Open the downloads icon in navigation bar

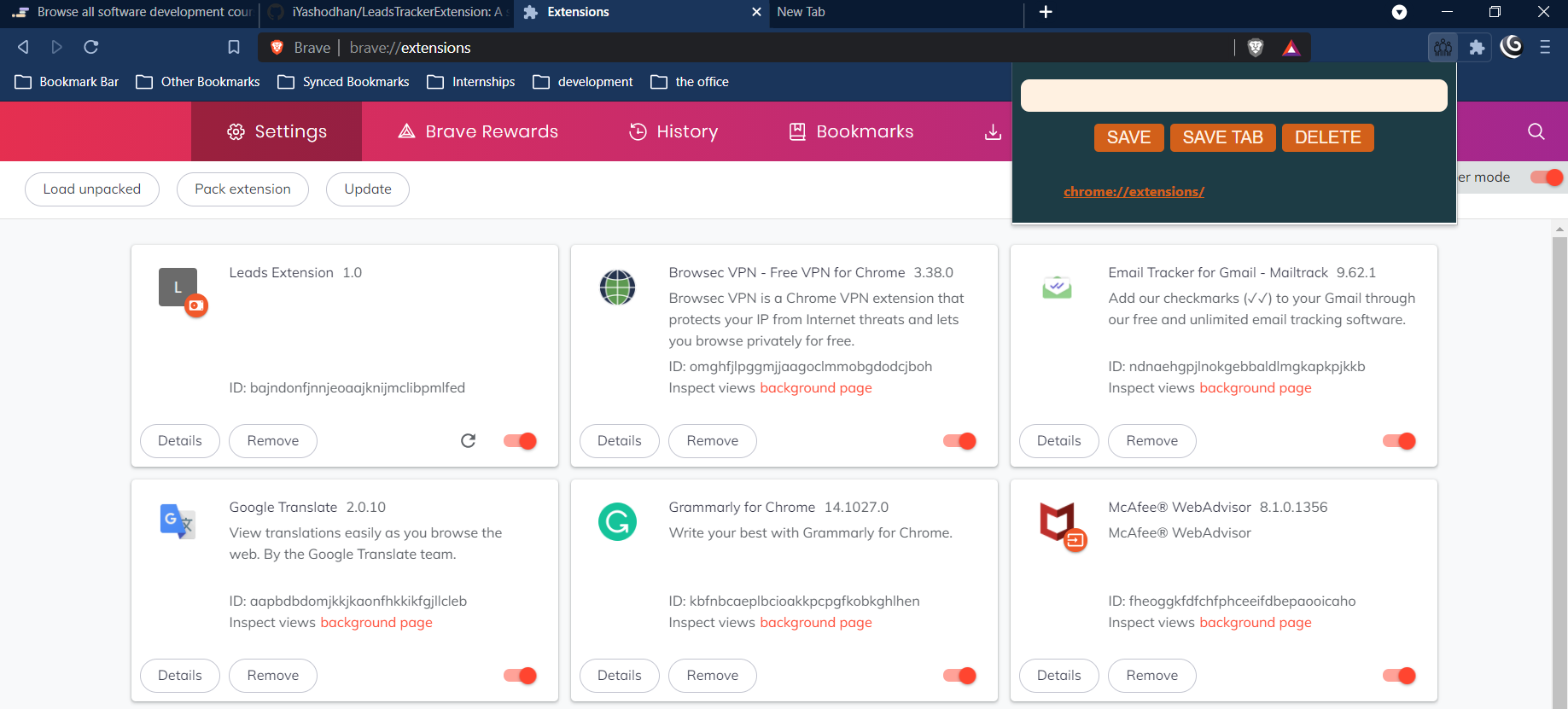click(993, 131)
